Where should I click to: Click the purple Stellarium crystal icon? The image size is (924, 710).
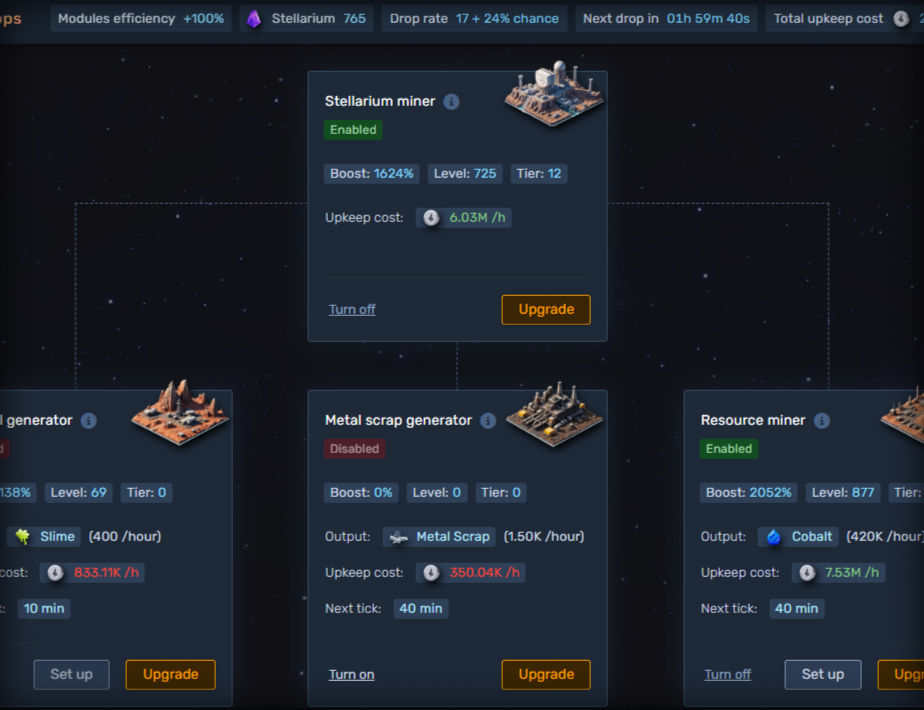click(254, 19)
